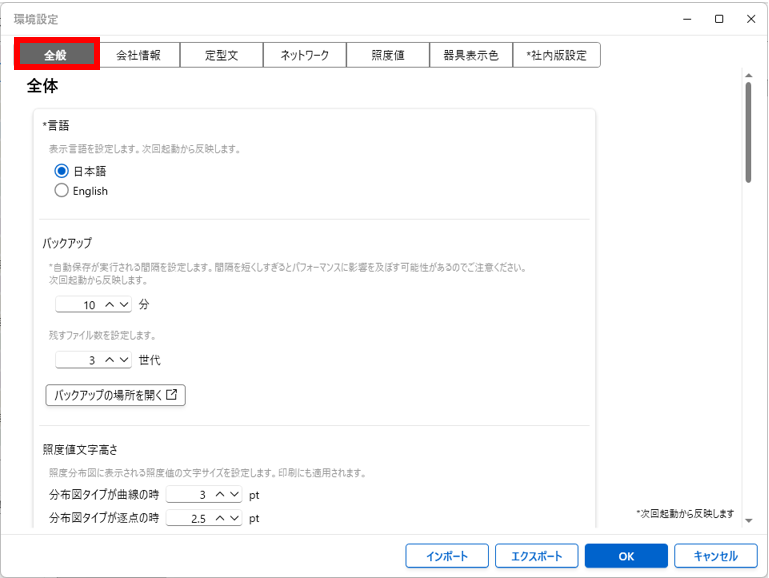The image size is (769, 578).
Task: Open the *社内版設定 tab
Action: tap(556, 55)
